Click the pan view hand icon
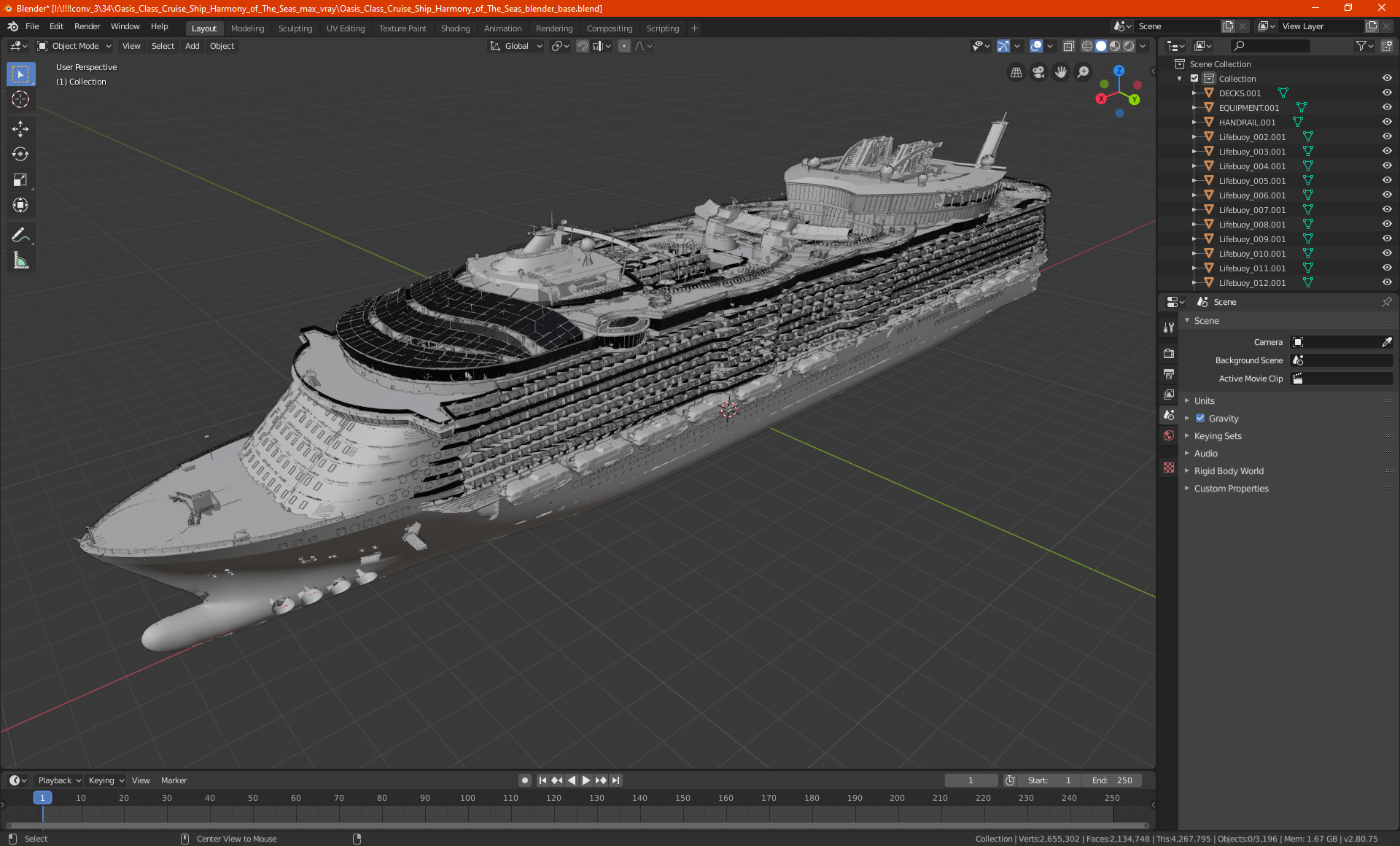The width and height of the screenshot is (1400, 846). click(x=1061, y=72)
